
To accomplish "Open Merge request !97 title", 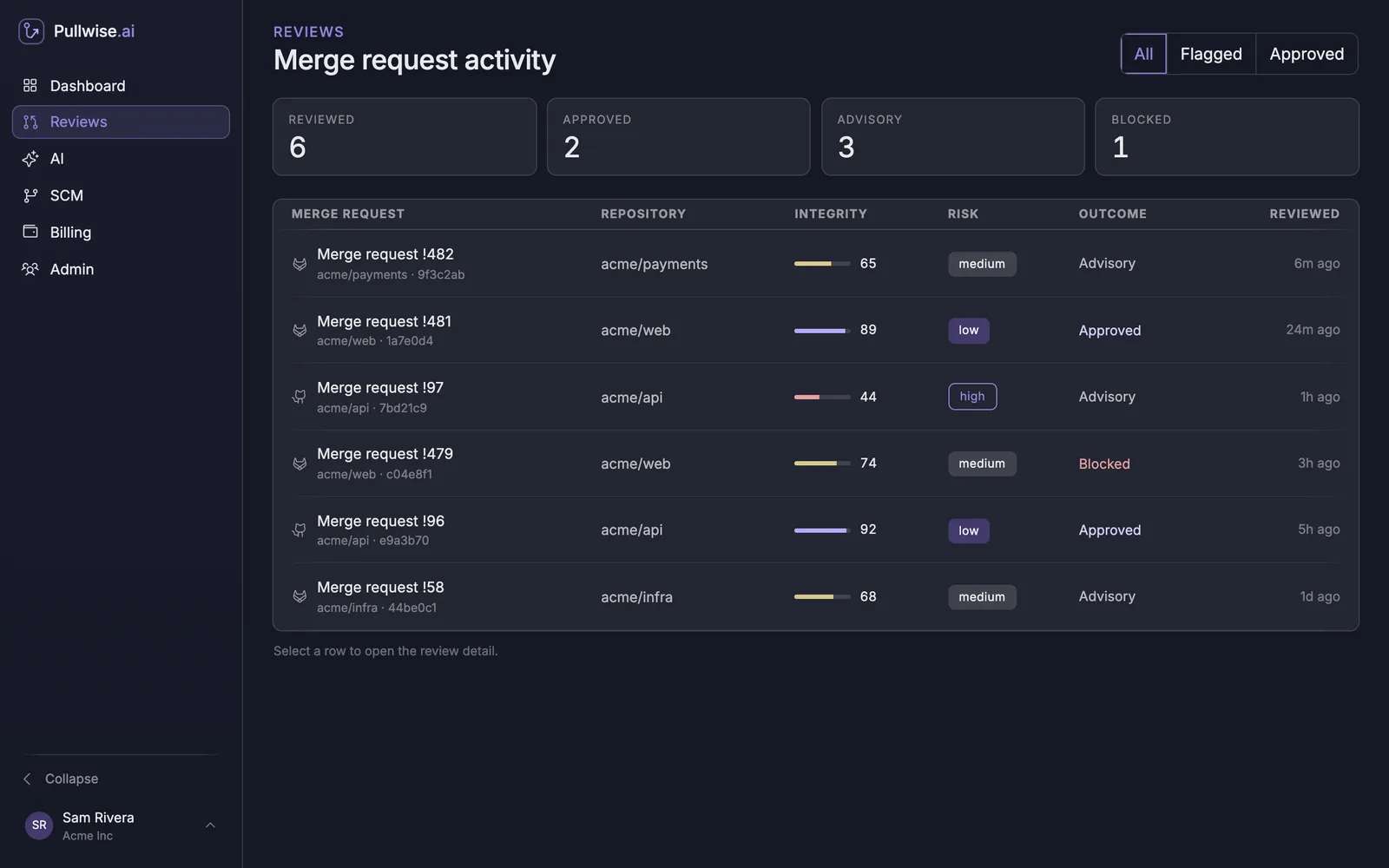I will click(380, 388).
